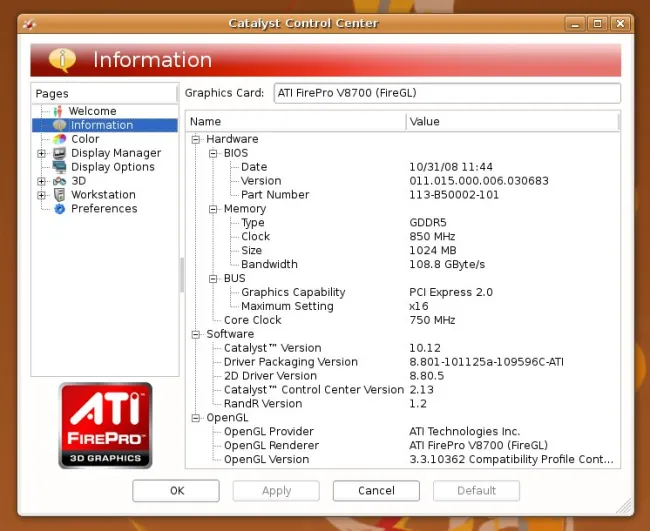Select the Graphics Capability row
This screenshot has height=531, width=650.
[402, 292]
